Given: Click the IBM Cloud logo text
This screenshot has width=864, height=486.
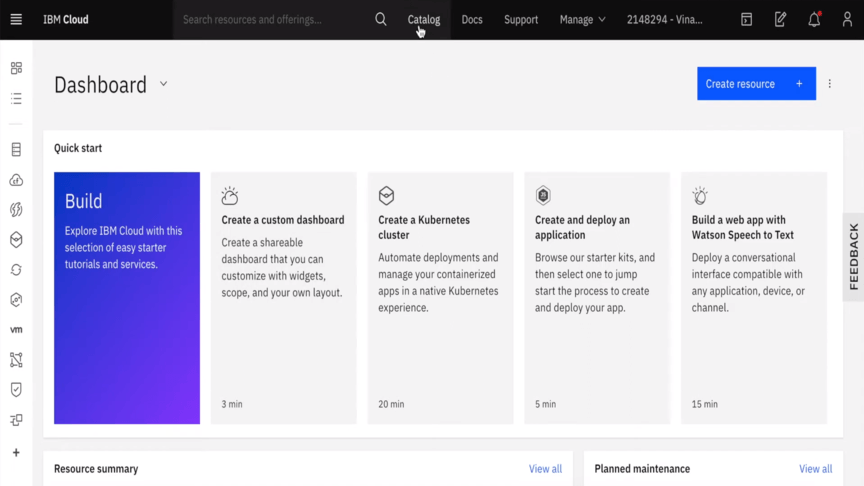Looking at the screenshot, I should (x=66, y=19).
